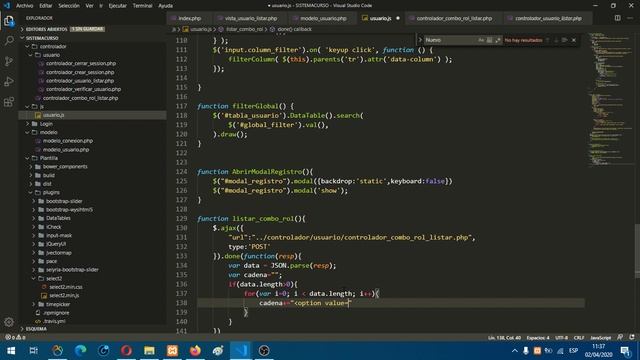Toggle match case in find widget

[481, 40]
